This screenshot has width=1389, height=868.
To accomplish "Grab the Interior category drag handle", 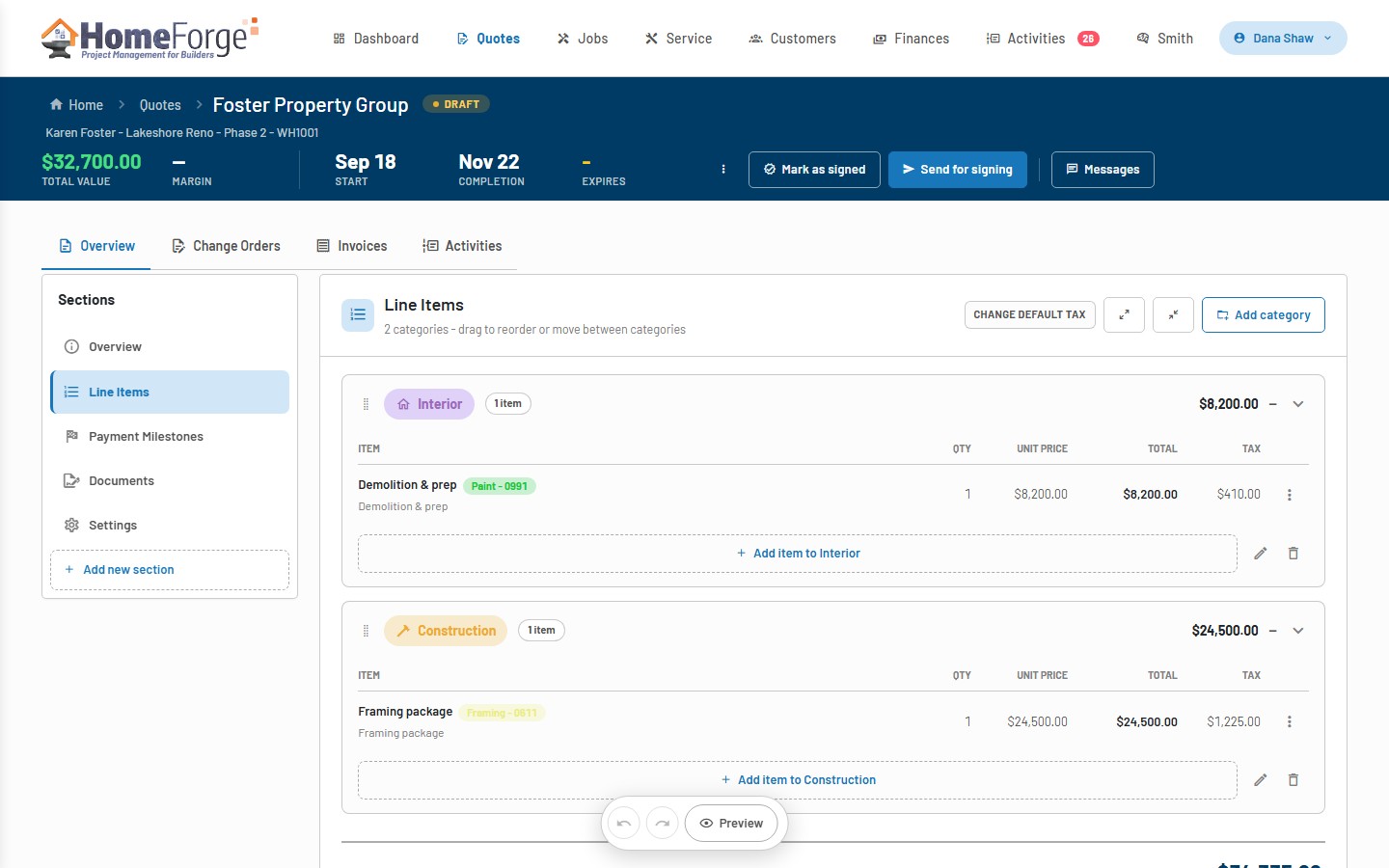I will 366,404.
